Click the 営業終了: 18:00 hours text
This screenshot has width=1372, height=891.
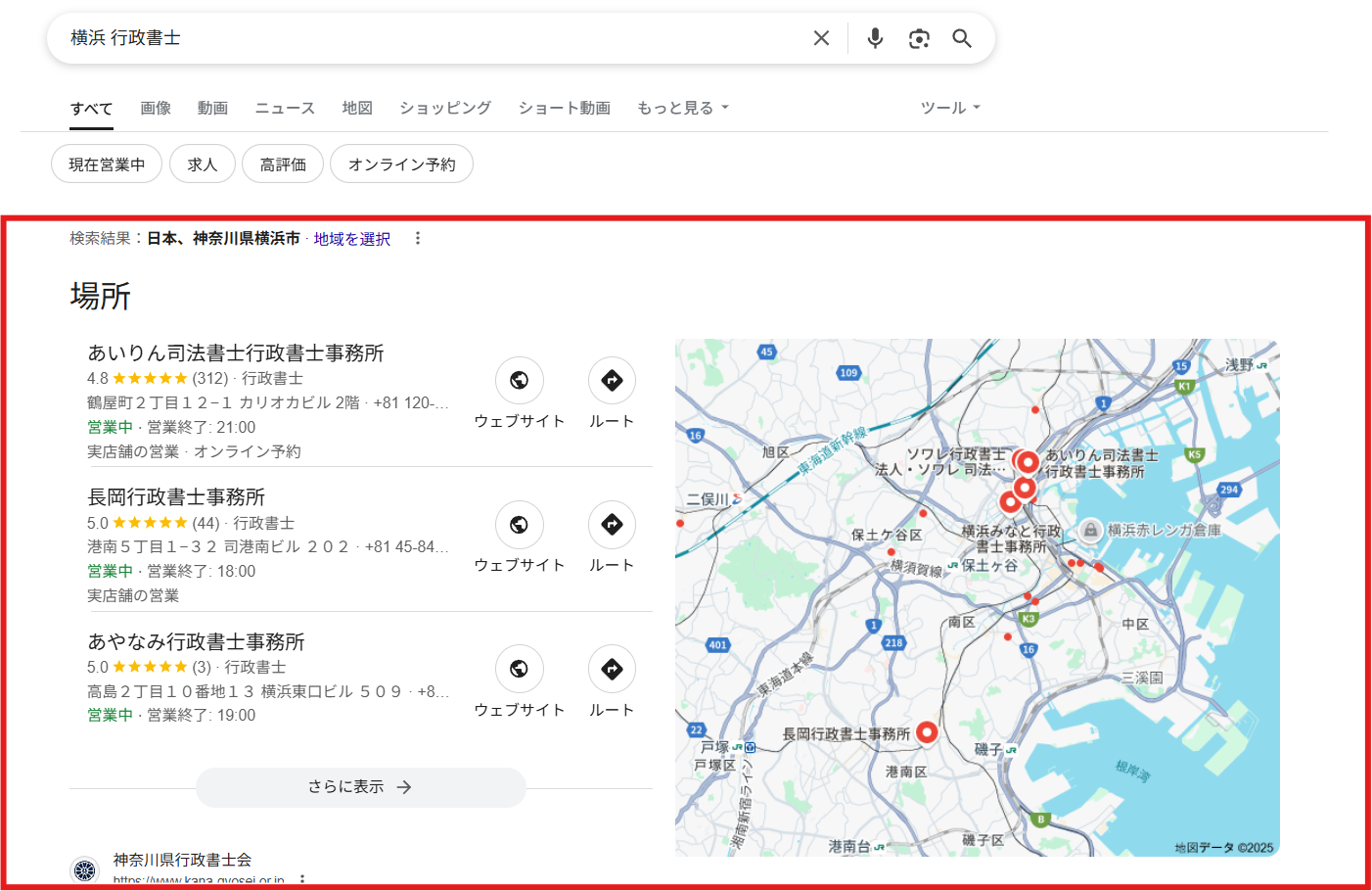click(x=201, y=571)
